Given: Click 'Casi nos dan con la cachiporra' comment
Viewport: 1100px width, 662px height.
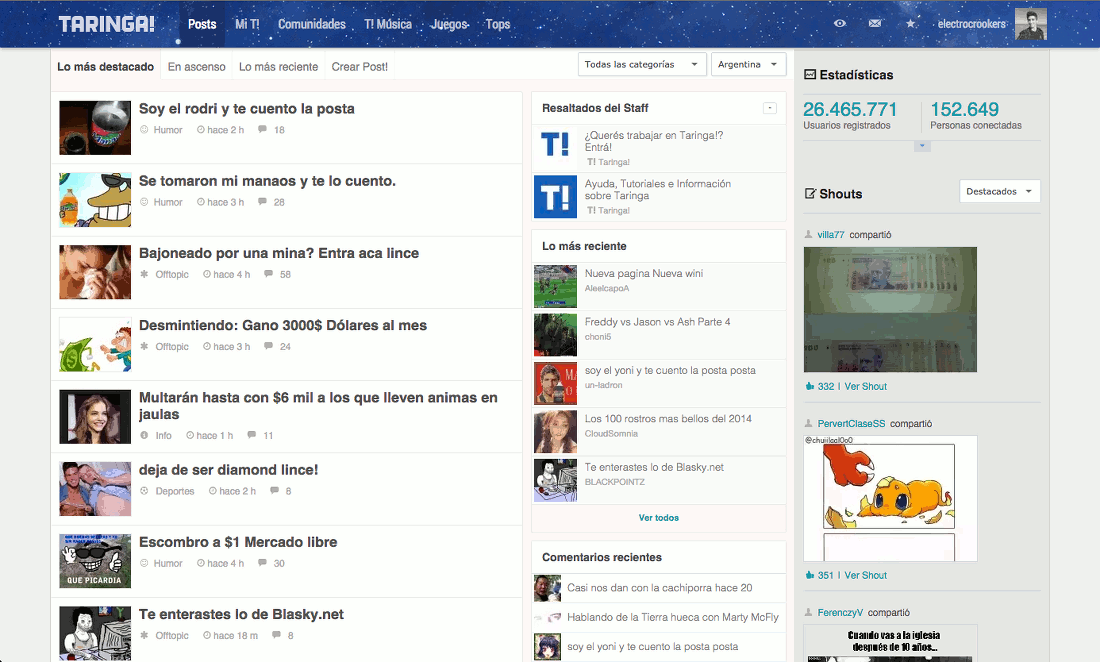Looking at the screenshot, I should pyautogui.click(x=659, y=588).
